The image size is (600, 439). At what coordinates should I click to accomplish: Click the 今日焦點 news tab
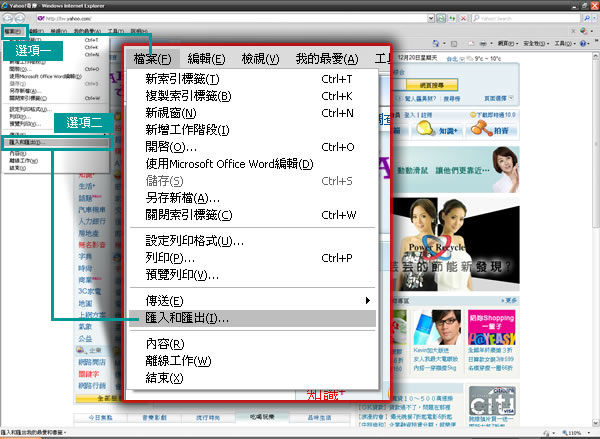(100, 418)
